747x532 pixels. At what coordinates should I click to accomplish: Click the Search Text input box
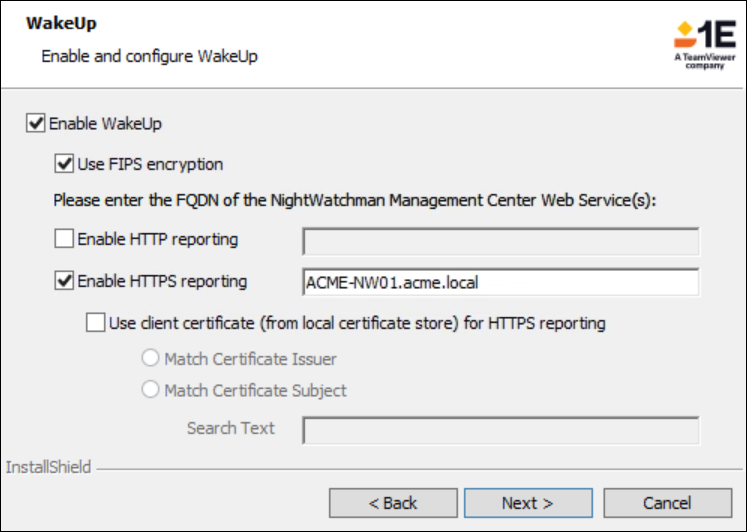click(500, 430)
